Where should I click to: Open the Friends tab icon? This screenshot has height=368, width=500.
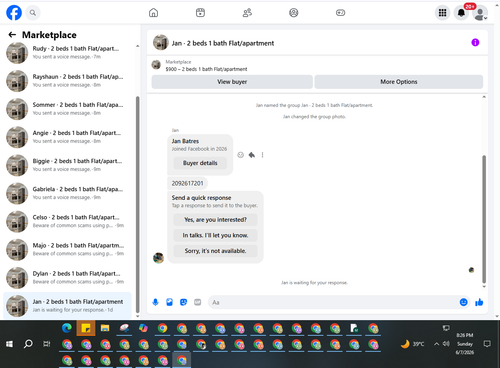click(247, 13)
